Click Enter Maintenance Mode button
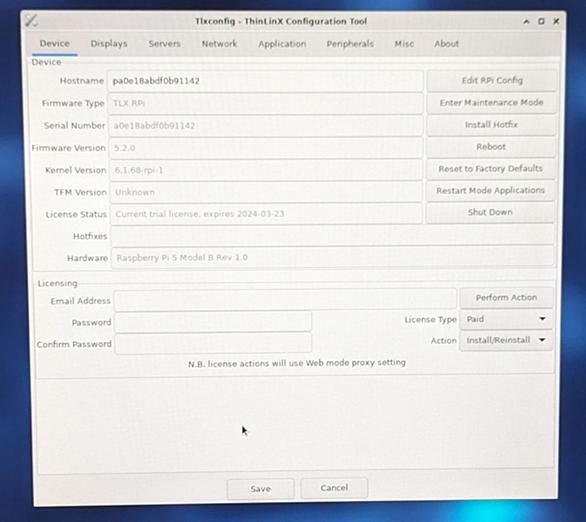The height and width of the screenshot is (522, 586). 491,102
